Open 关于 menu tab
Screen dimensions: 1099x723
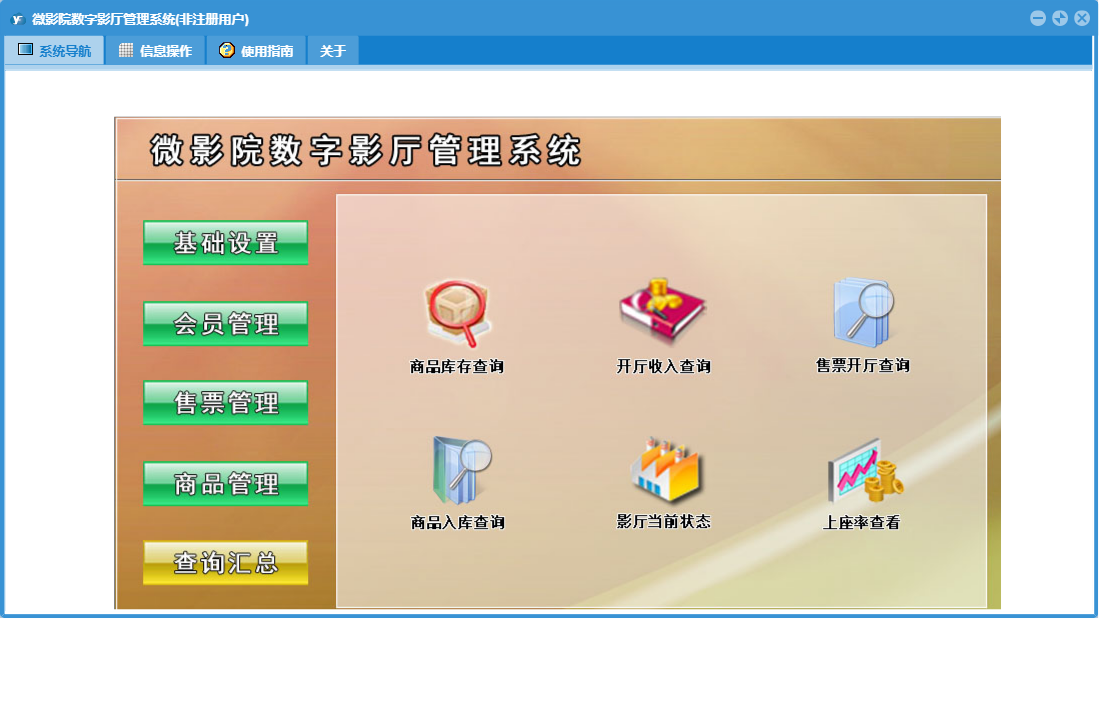(x=333, y=50)
